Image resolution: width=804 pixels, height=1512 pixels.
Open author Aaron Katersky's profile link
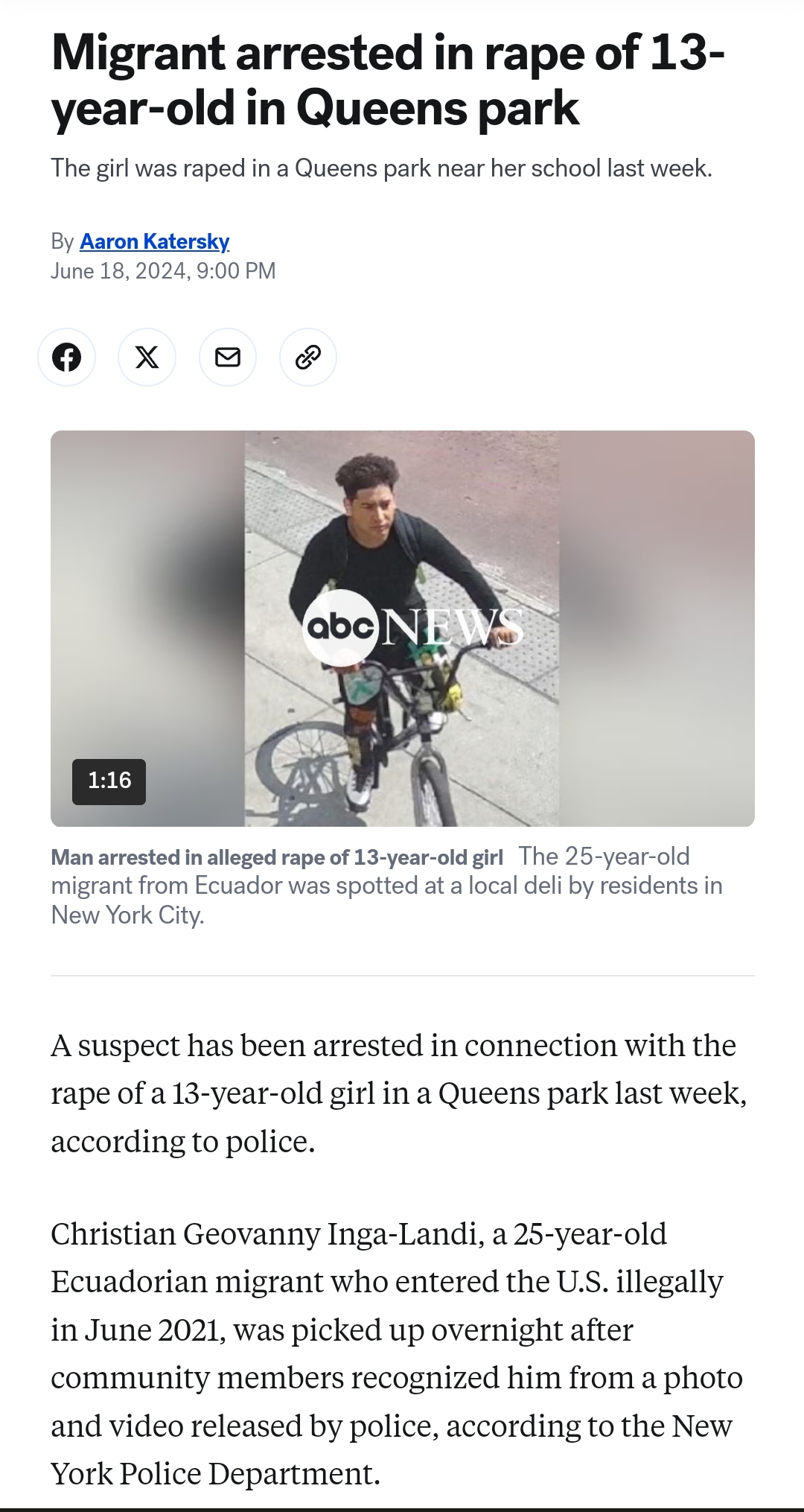pyautogui.click(x=154, y=241)
